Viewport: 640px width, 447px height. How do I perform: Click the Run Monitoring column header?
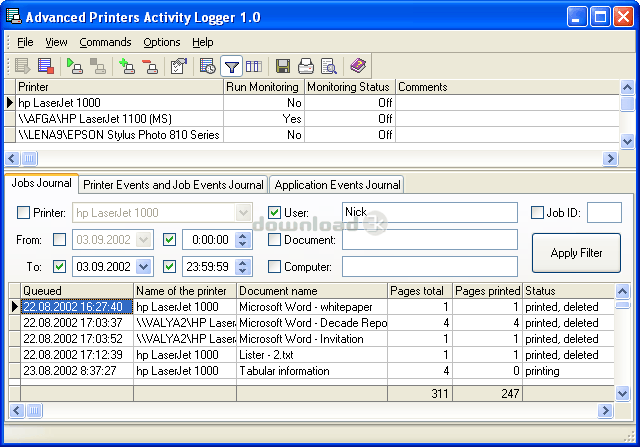point(264,87)
